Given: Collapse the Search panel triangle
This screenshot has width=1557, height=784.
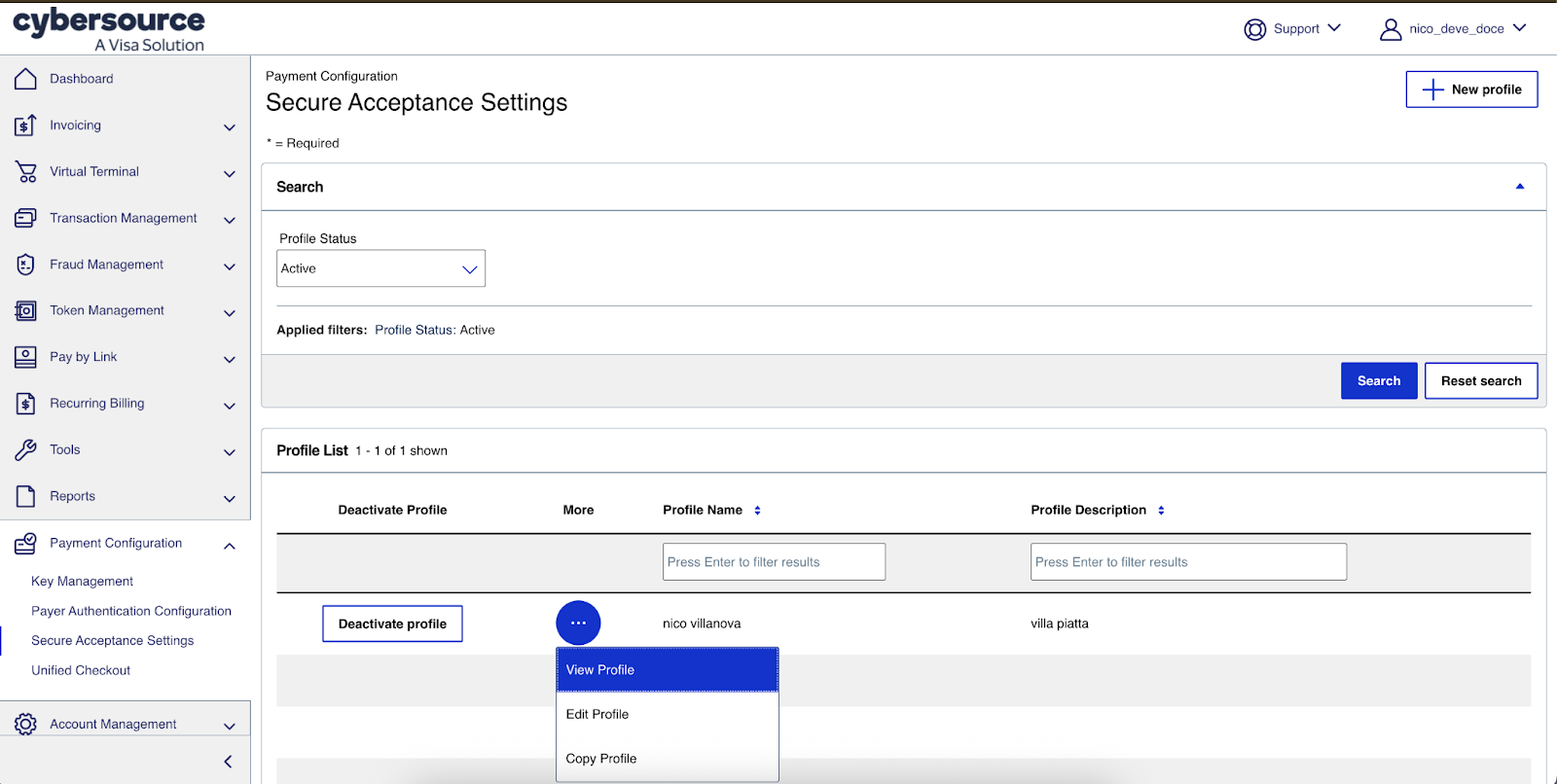Looking at the screenshot, I should point(1519,187).
